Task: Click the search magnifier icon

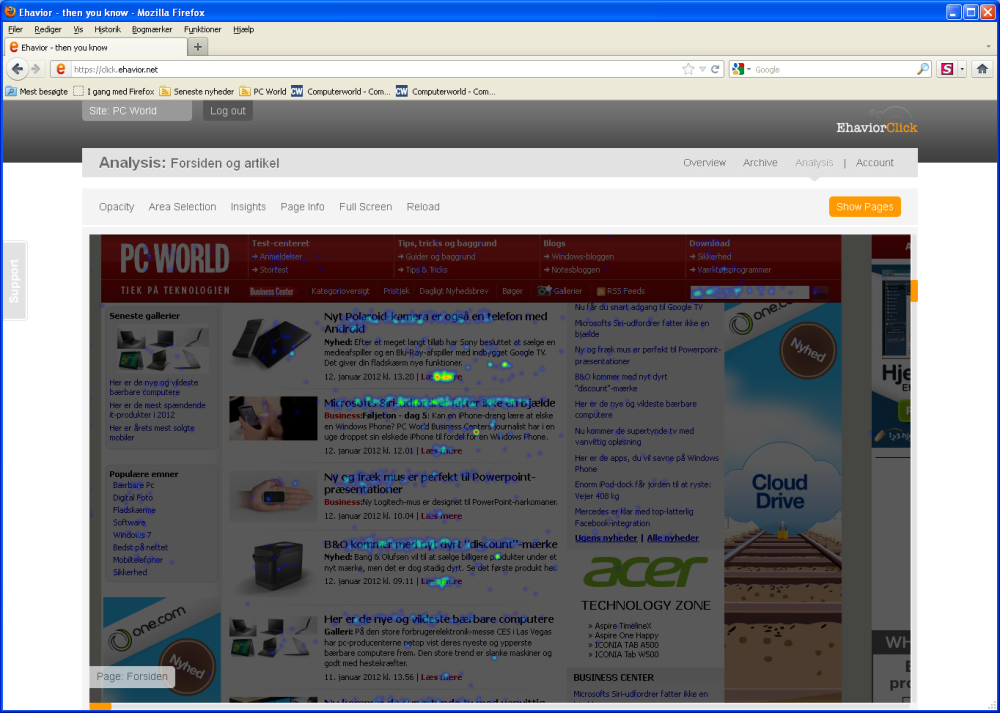Action: [x=922, y=70]
